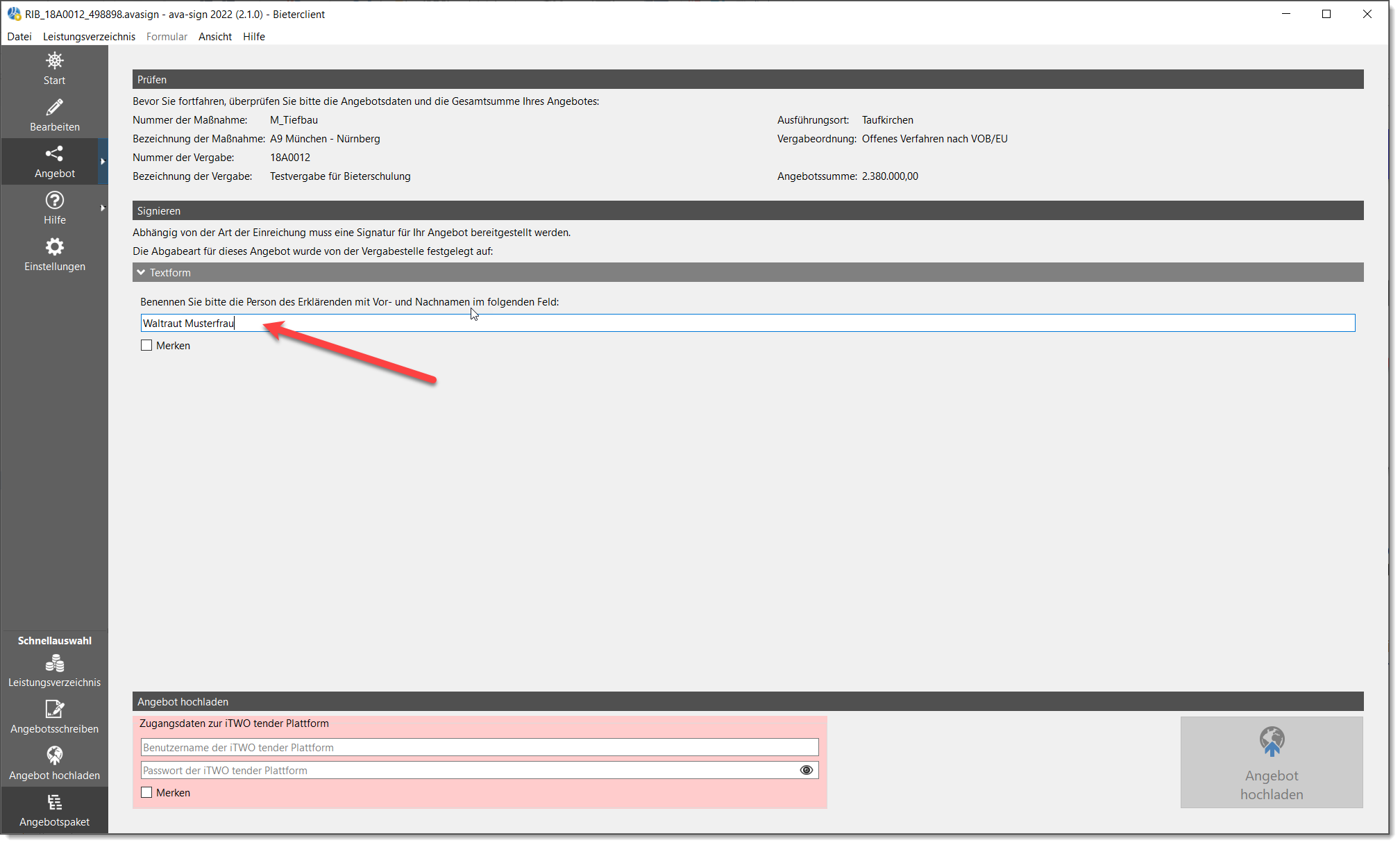Select the Angebotspaket icon

pyautogui.click(x=54, y=810)
